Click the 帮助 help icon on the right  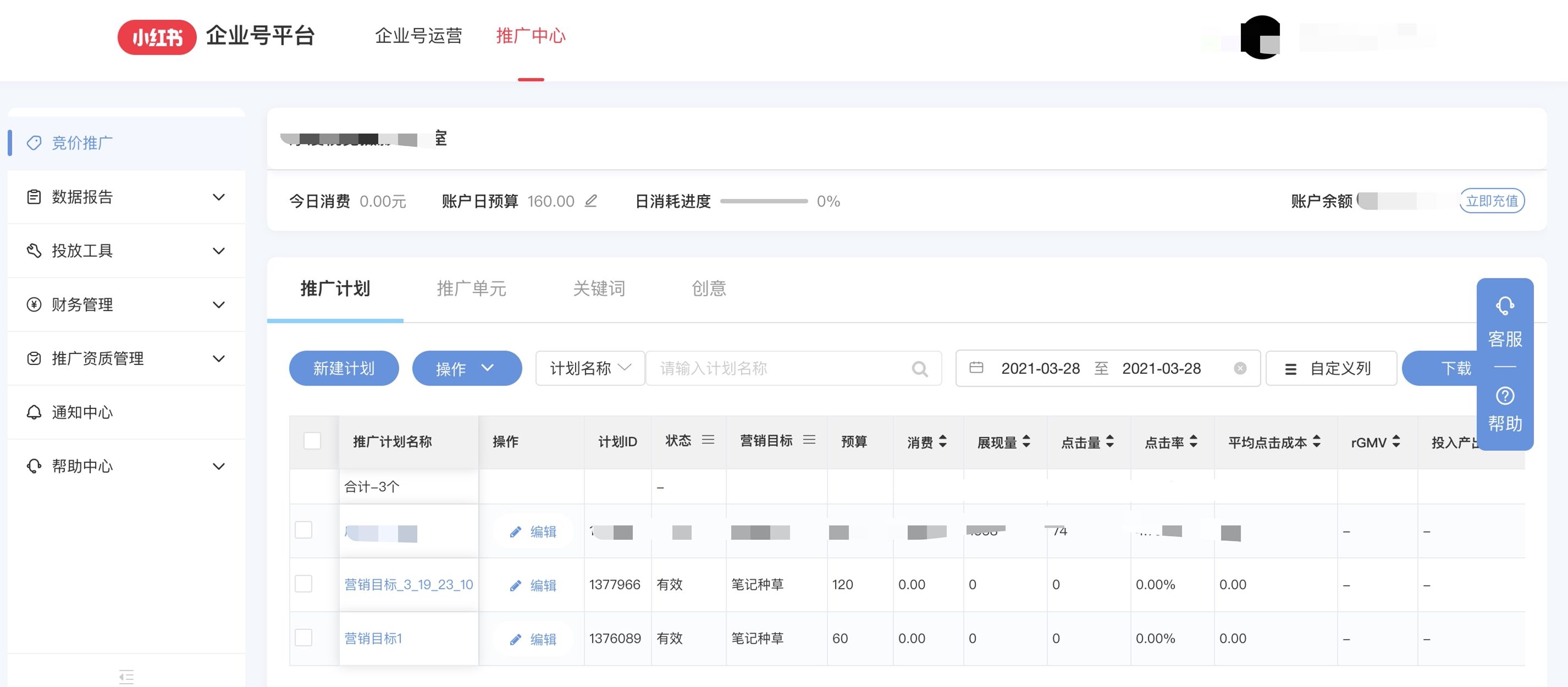coord(1505,396)
